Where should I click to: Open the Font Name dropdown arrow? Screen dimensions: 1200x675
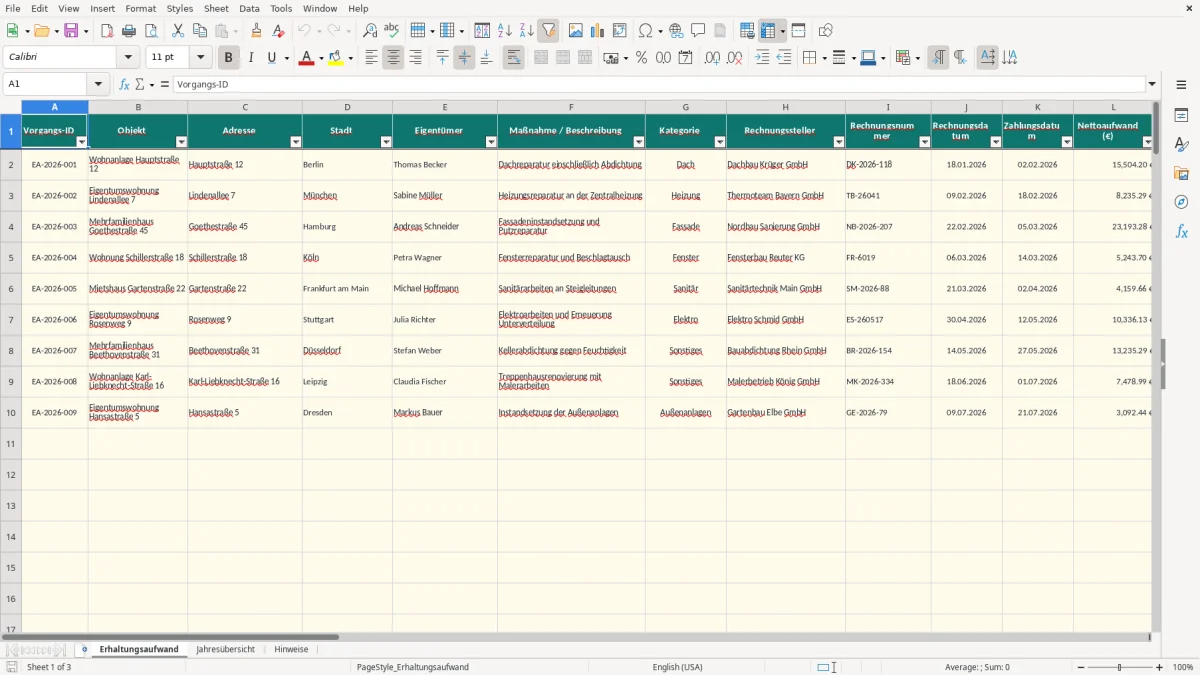click(129, 58)
